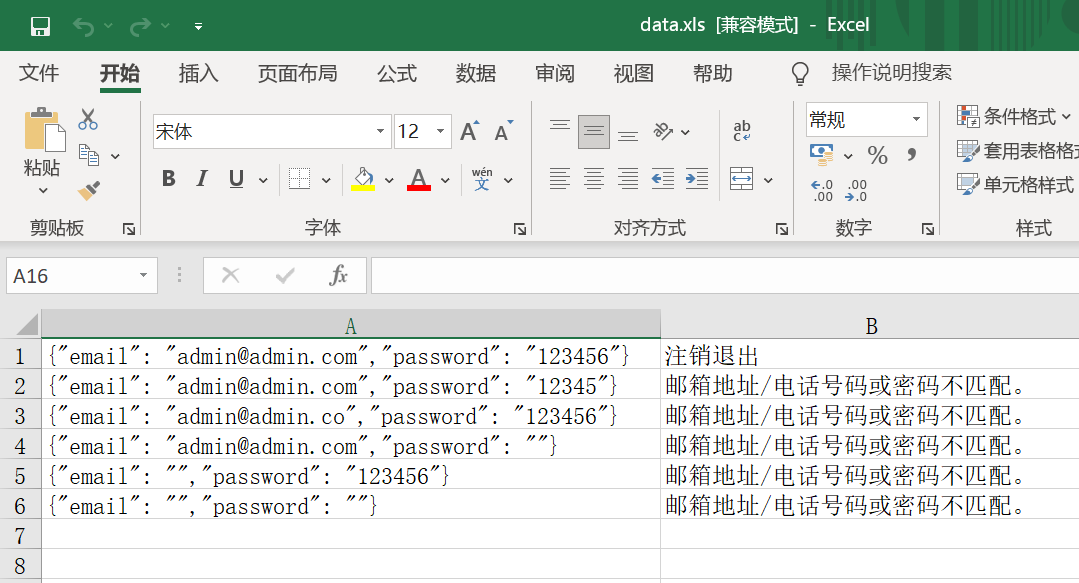Click the wén phonetic guide icon
This screenshot has height=583, width=1079.
[482, 179]
